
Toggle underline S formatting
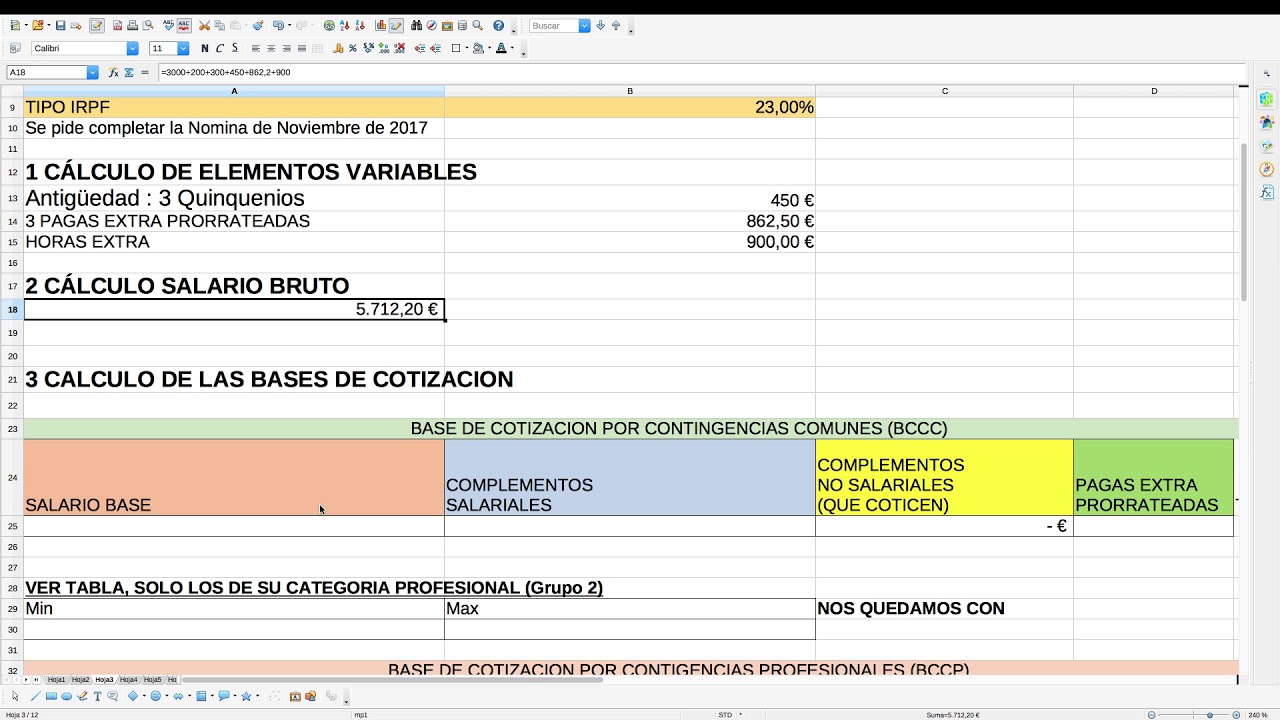235,48
